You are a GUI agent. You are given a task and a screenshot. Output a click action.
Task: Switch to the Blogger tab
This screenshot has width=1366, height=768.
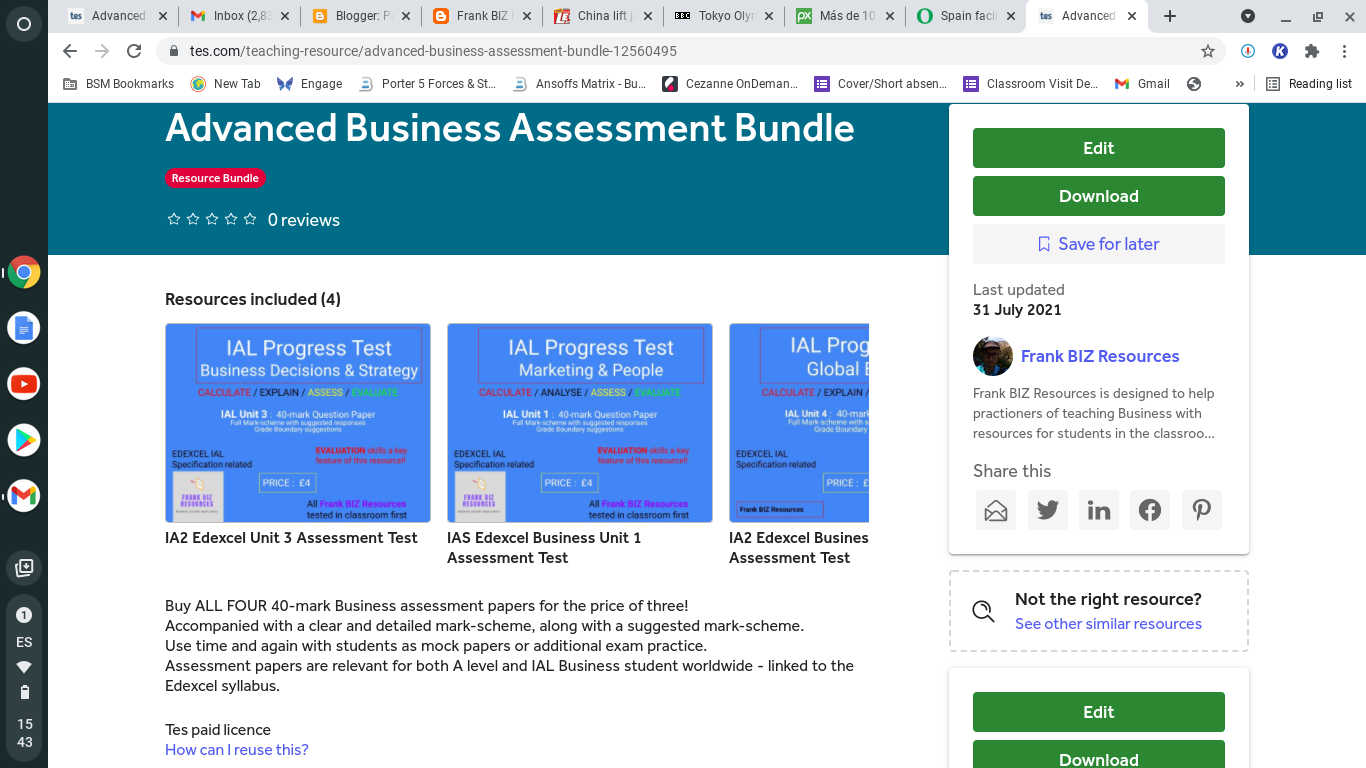(362, 16)
